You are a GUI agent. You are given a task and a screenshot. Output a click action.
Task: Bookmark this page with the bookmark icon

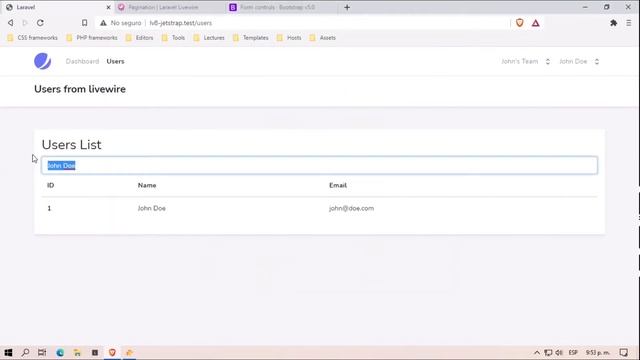point(84,23)
